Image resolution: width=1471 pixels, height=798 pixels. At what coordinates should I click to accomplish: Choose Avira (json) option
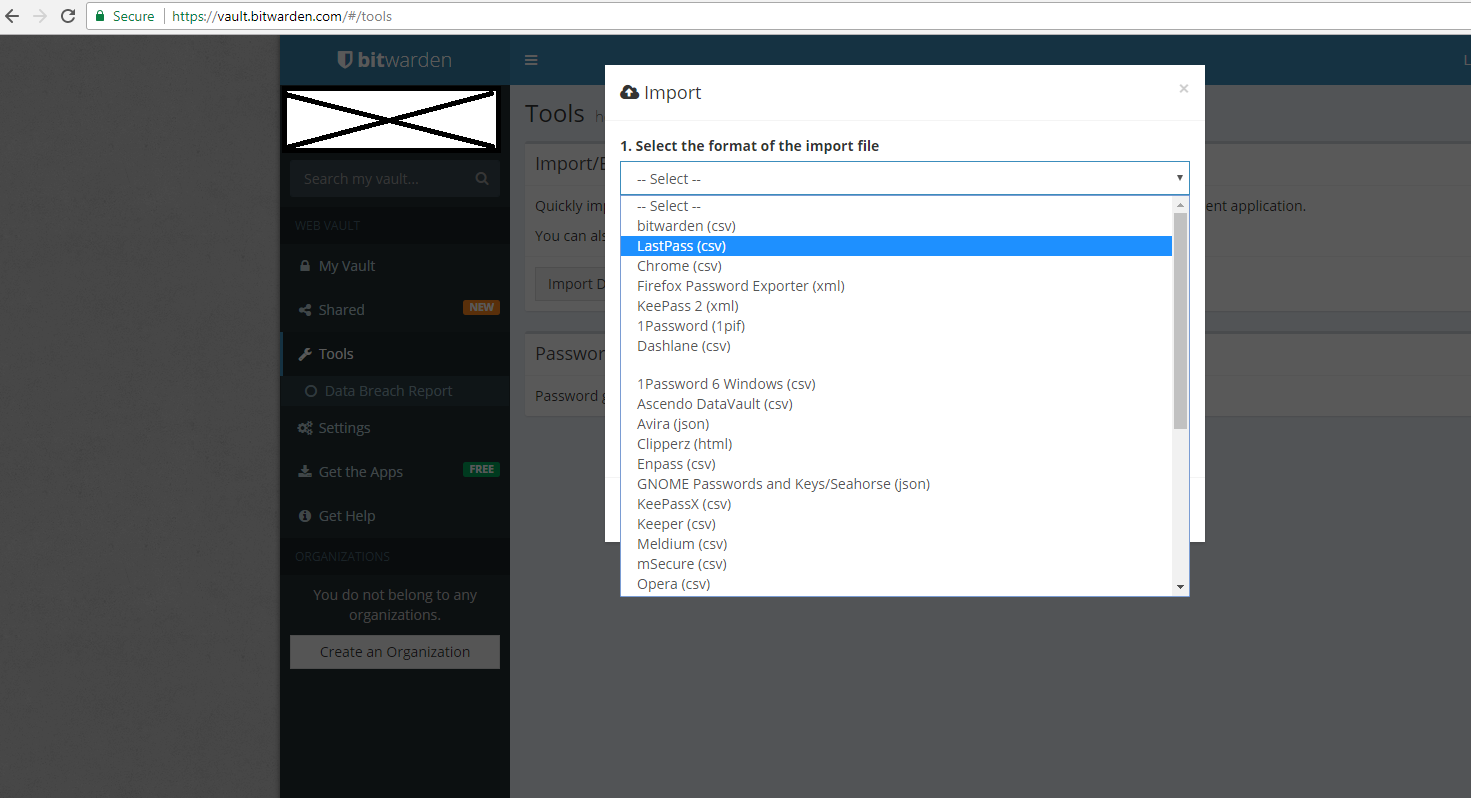(896, 424)
